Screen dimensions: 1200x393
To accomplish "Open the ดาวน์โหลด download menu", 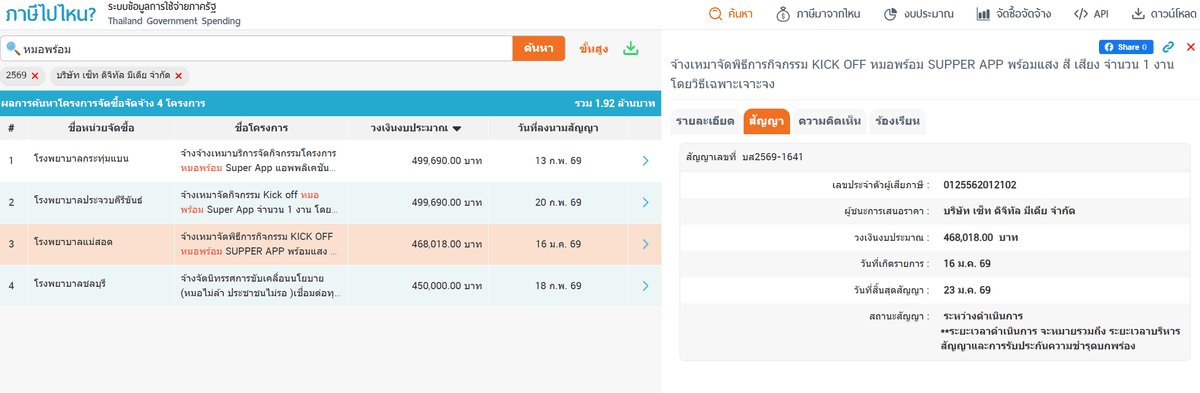I will (x=1165, y=14).
